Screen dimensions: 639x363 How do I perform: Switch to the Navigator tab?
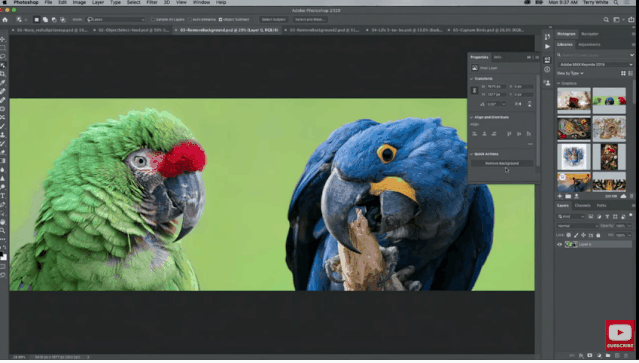click(x=589, y=34)
